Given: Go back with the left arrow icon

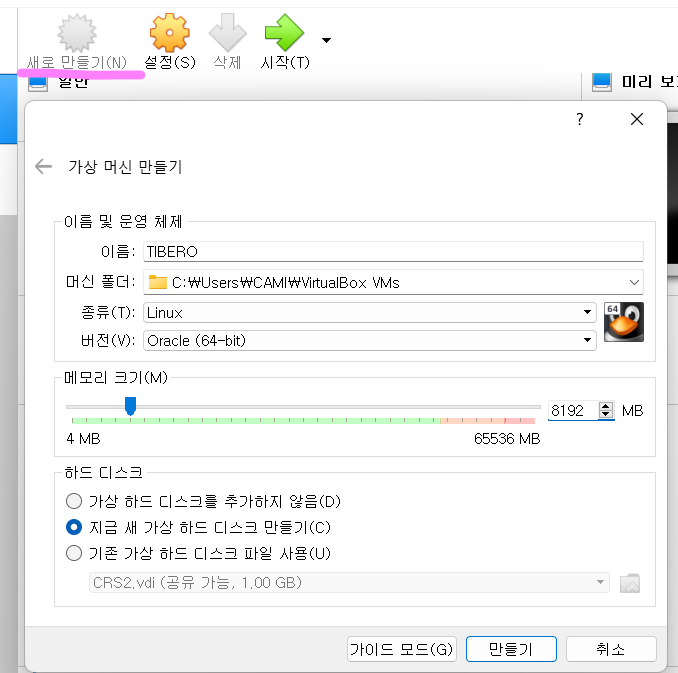Looking at the screenshot, I should click(x=43, y=166).
